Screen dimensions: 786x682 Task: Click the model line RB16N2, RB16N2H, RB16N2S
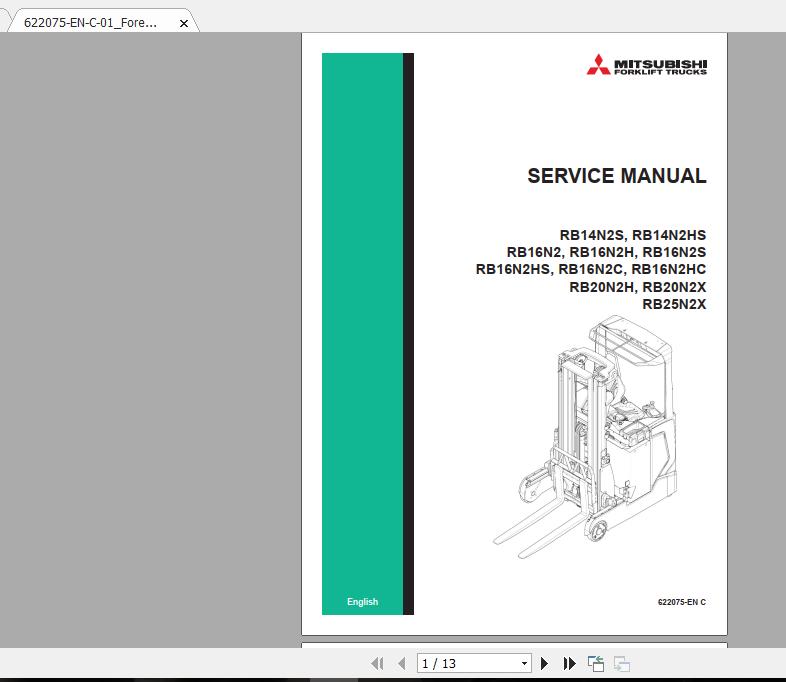tap(606, 252)
